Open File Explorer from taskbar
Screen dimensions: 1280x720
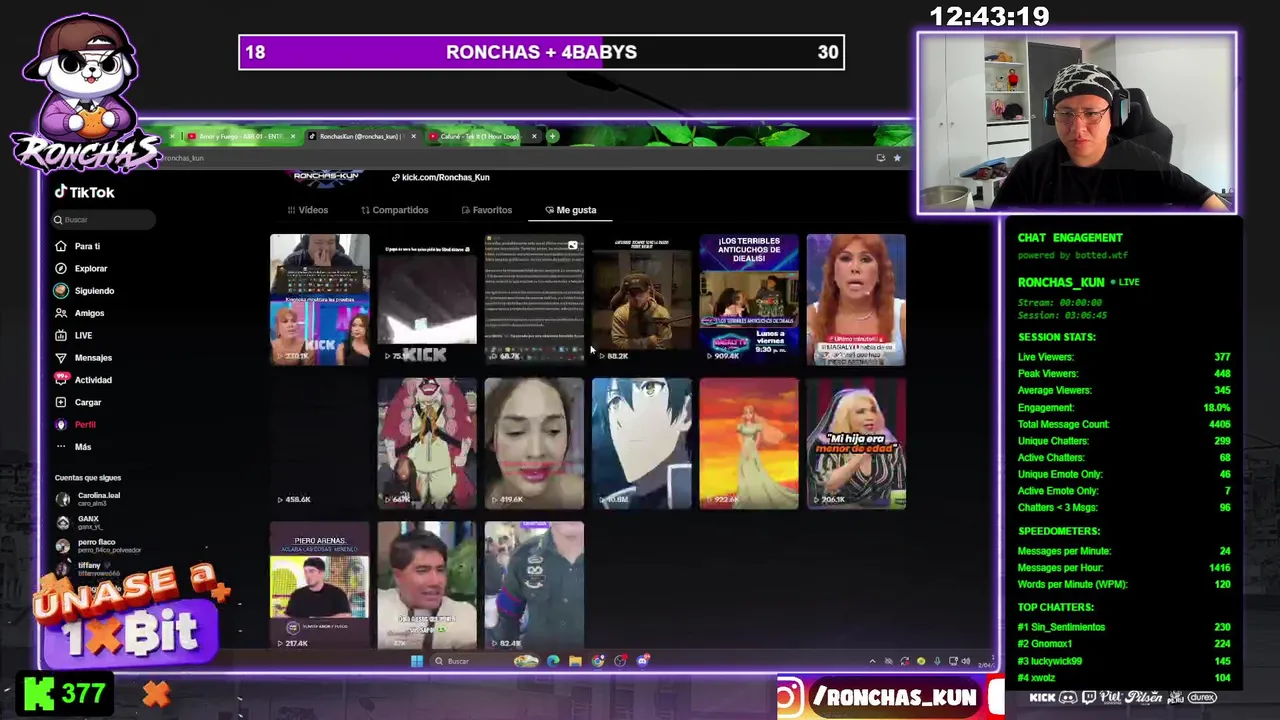point(575,661)
